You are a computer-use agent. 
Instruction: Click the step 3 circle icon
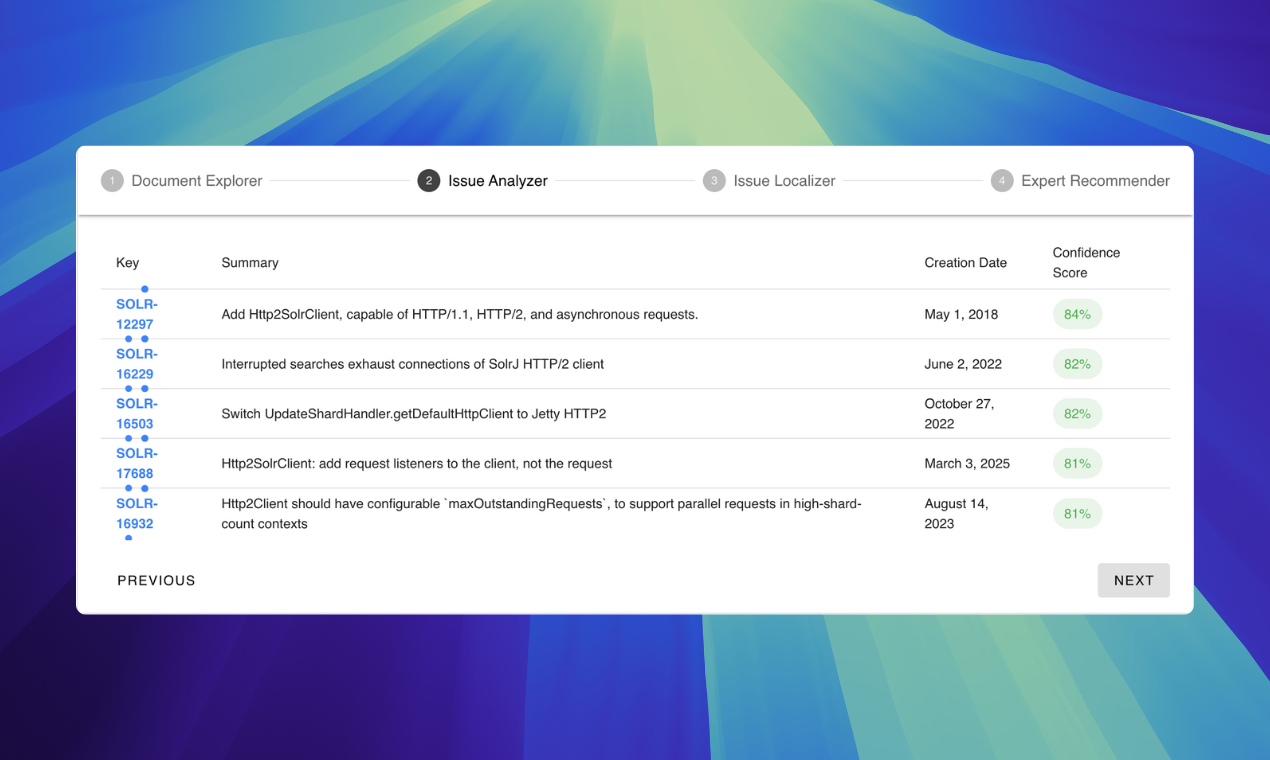714,181
